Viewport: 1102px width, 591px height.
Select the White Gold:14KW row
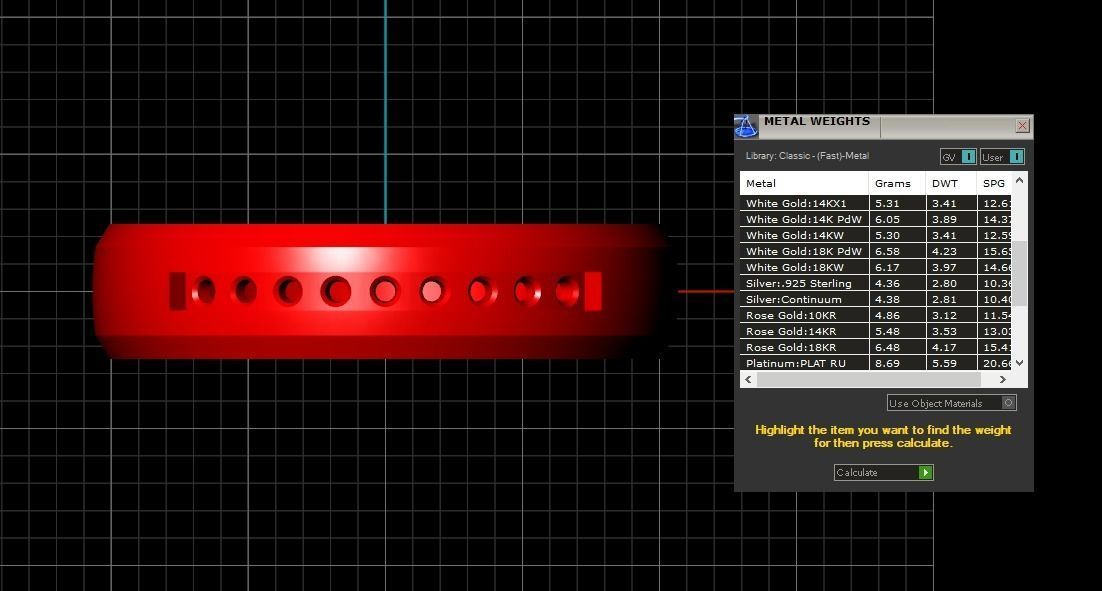(876, 235)
